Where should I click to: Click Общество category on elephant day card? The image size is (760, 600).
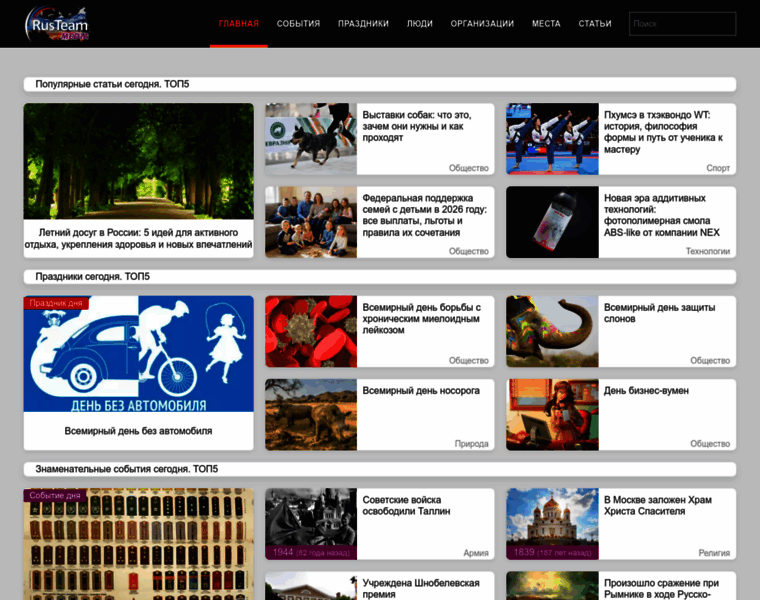point(710,361)
